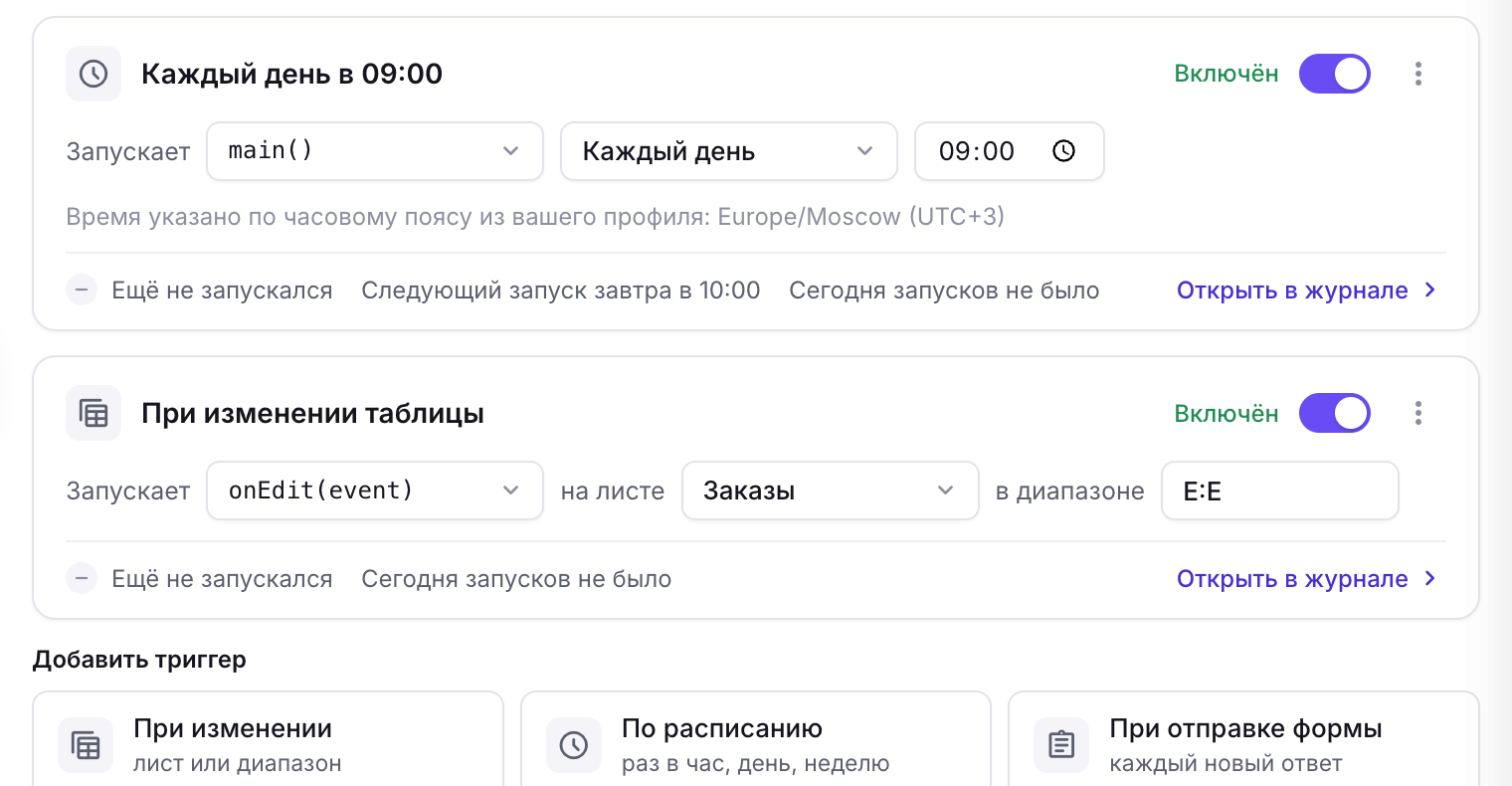Add a «При изменении» trigger
Screen dimensions: 1512x786
(268, 740)
